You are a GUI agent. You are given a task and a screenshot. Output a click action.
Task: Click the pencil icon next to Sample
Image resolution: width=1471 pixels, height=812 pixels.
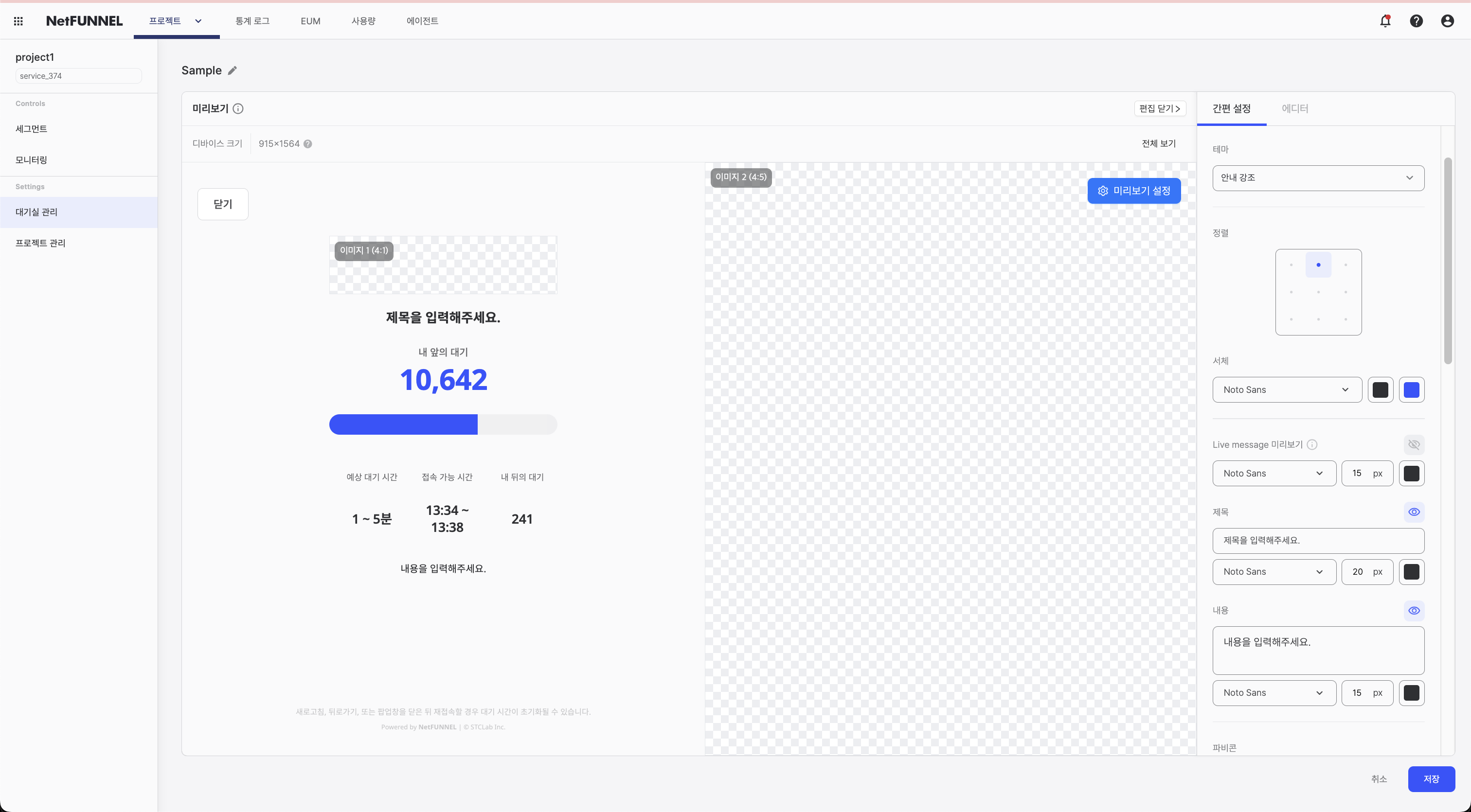pos(233,71)
